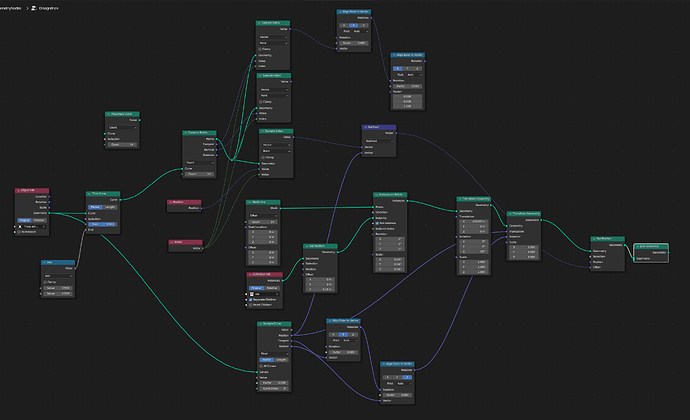The height and width of the screenshot is (420, 690).
Task: Collapse the Mesh Line node header arrow
Action: (x=250, y=203)
